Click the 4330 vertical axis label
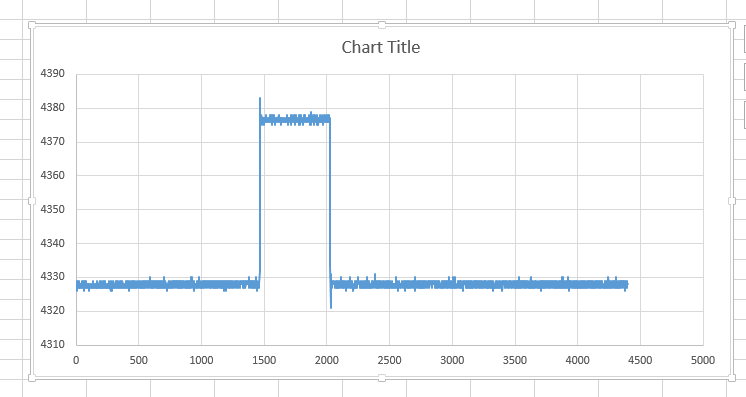 pos(52,276)
